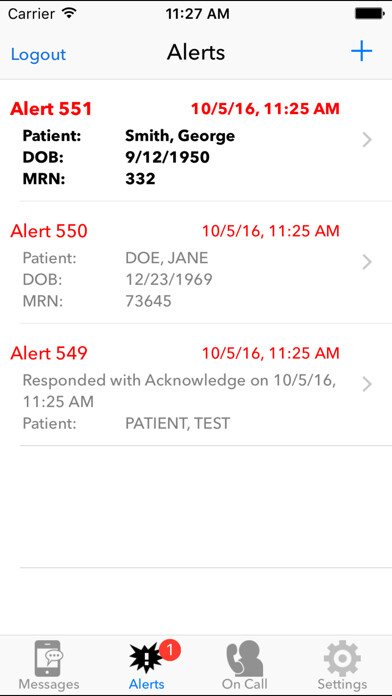This screenshot has width=392, height=696.
Task: Tap the plus icon to add alert
Action: click(x=361, y=51)
